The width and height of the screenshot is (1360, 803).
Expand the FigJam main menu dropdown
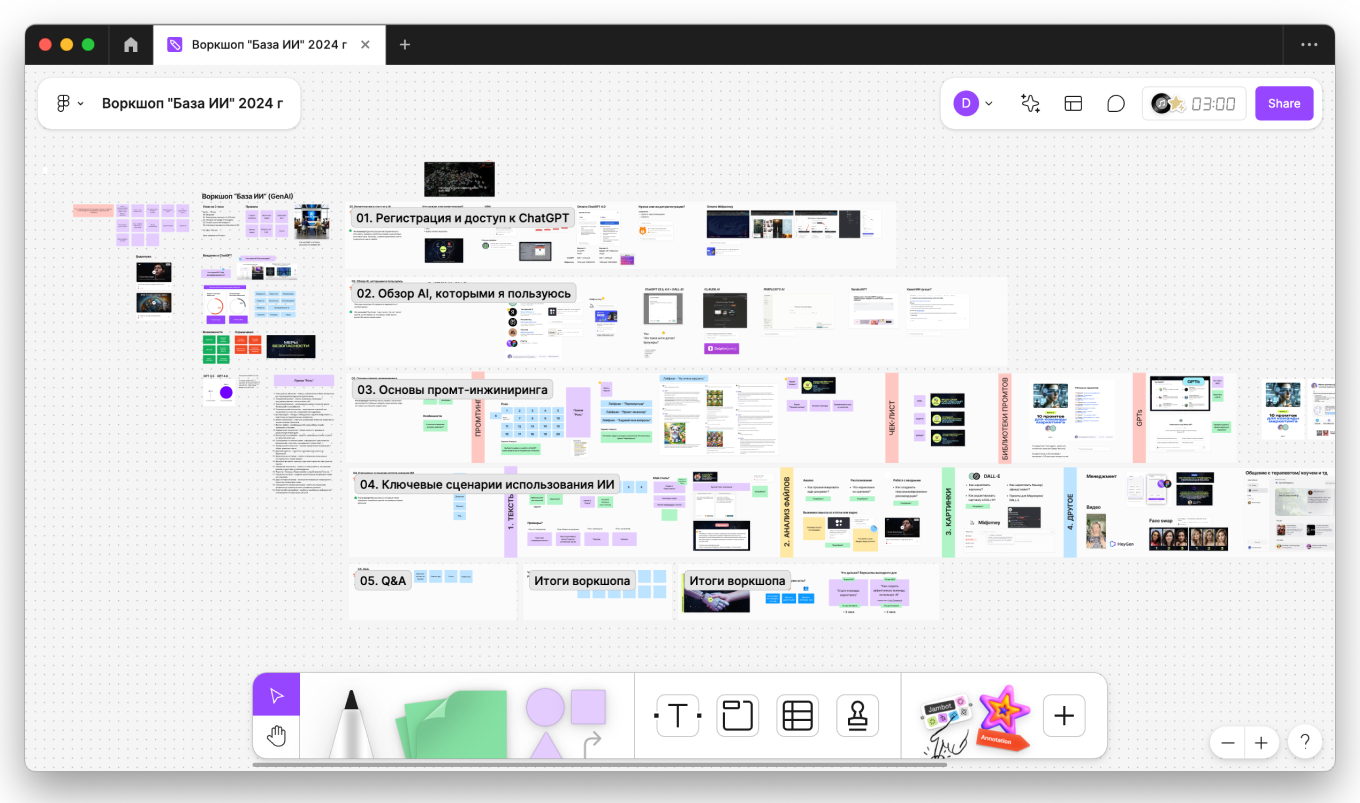[x=70, y=104]
